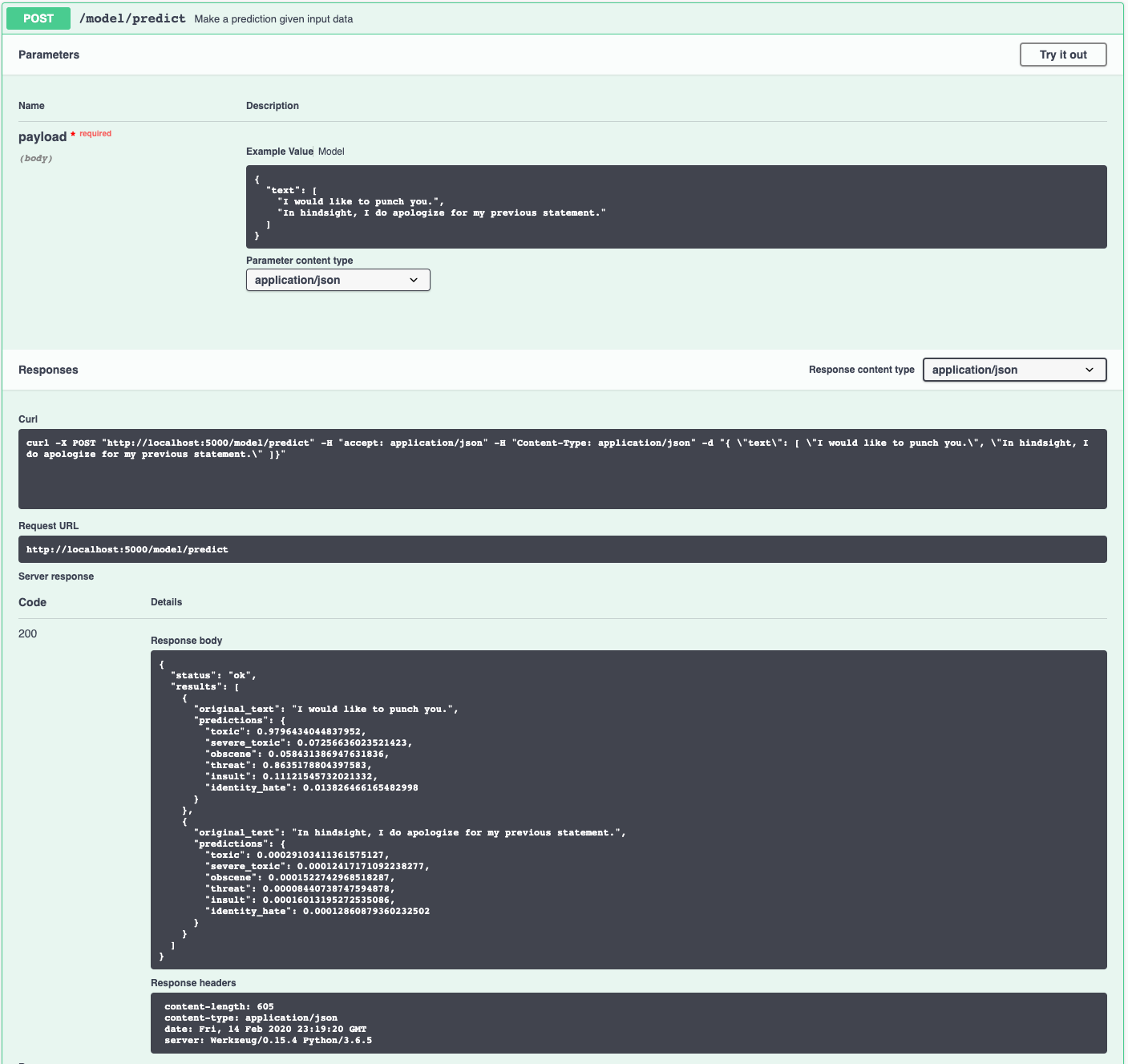The width and height of the screenshot is (1128, 1064).
Task: Click the green POST method badge
Action: click(x=38, y=18)
